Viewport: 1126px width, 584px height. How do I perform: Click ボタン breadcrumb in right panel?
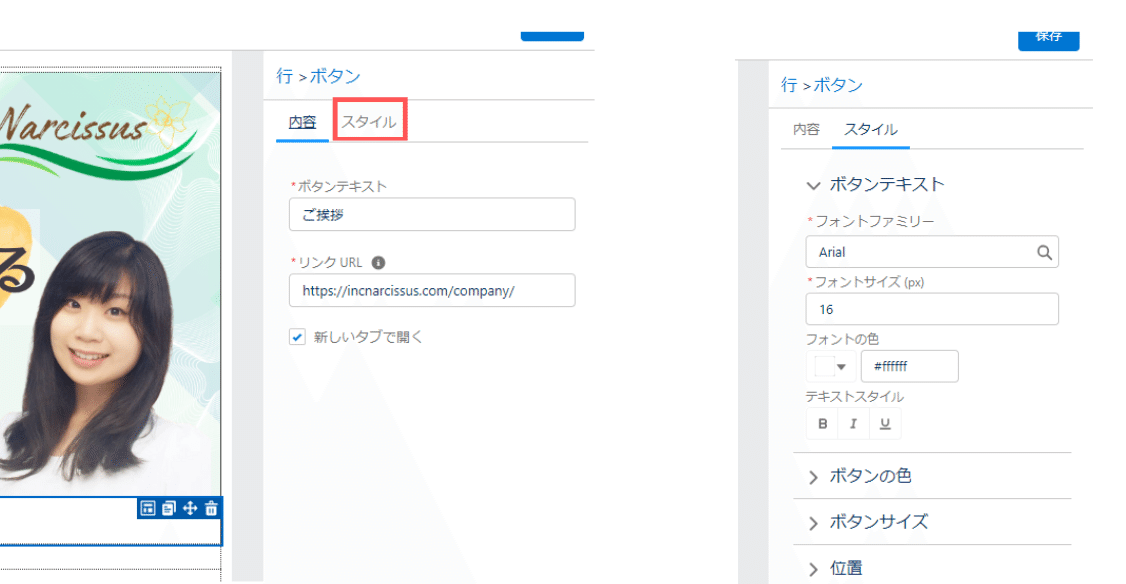click(838, 85)
